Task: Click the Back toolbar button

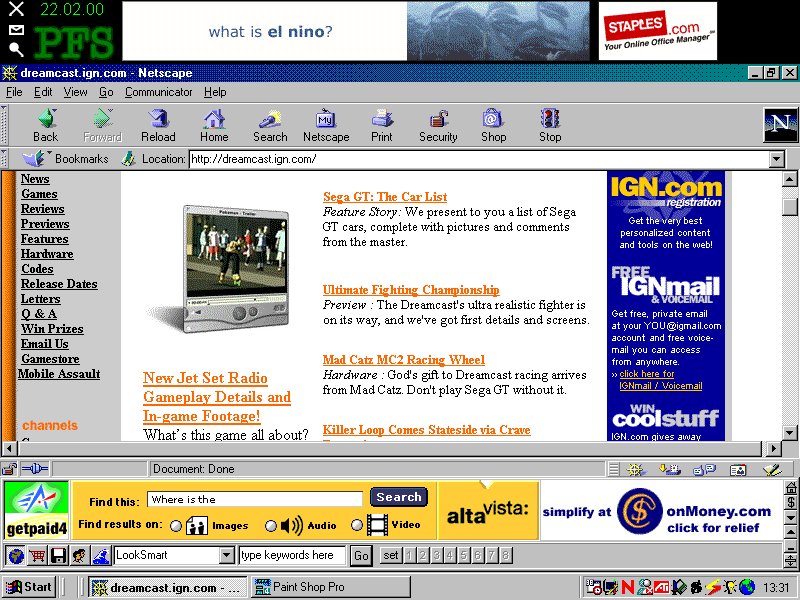Action: tap(45, 125)
